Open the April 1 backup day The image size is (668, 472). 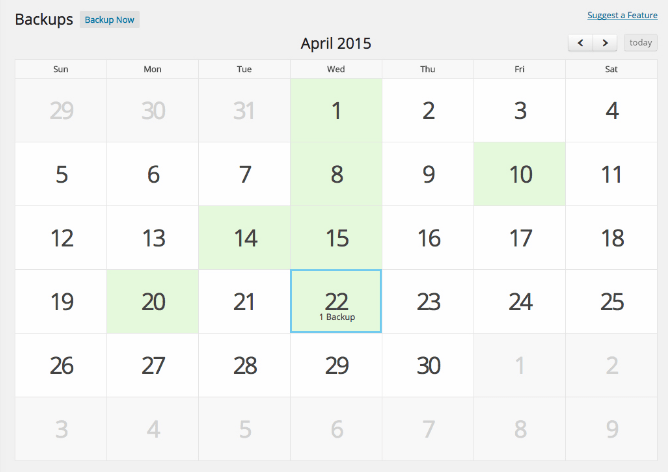337,111
